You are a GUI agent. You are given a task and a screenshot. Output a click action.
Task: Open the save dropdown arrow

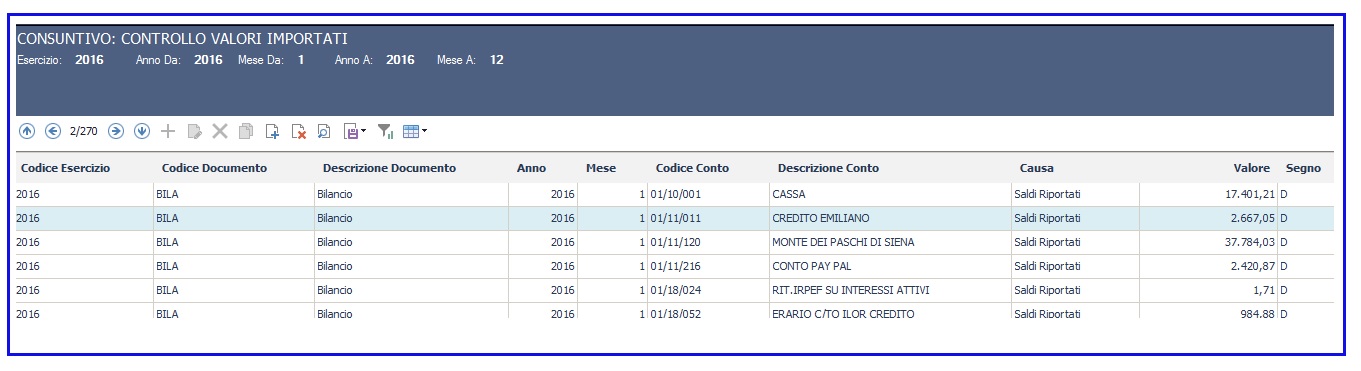pos(363,131)
